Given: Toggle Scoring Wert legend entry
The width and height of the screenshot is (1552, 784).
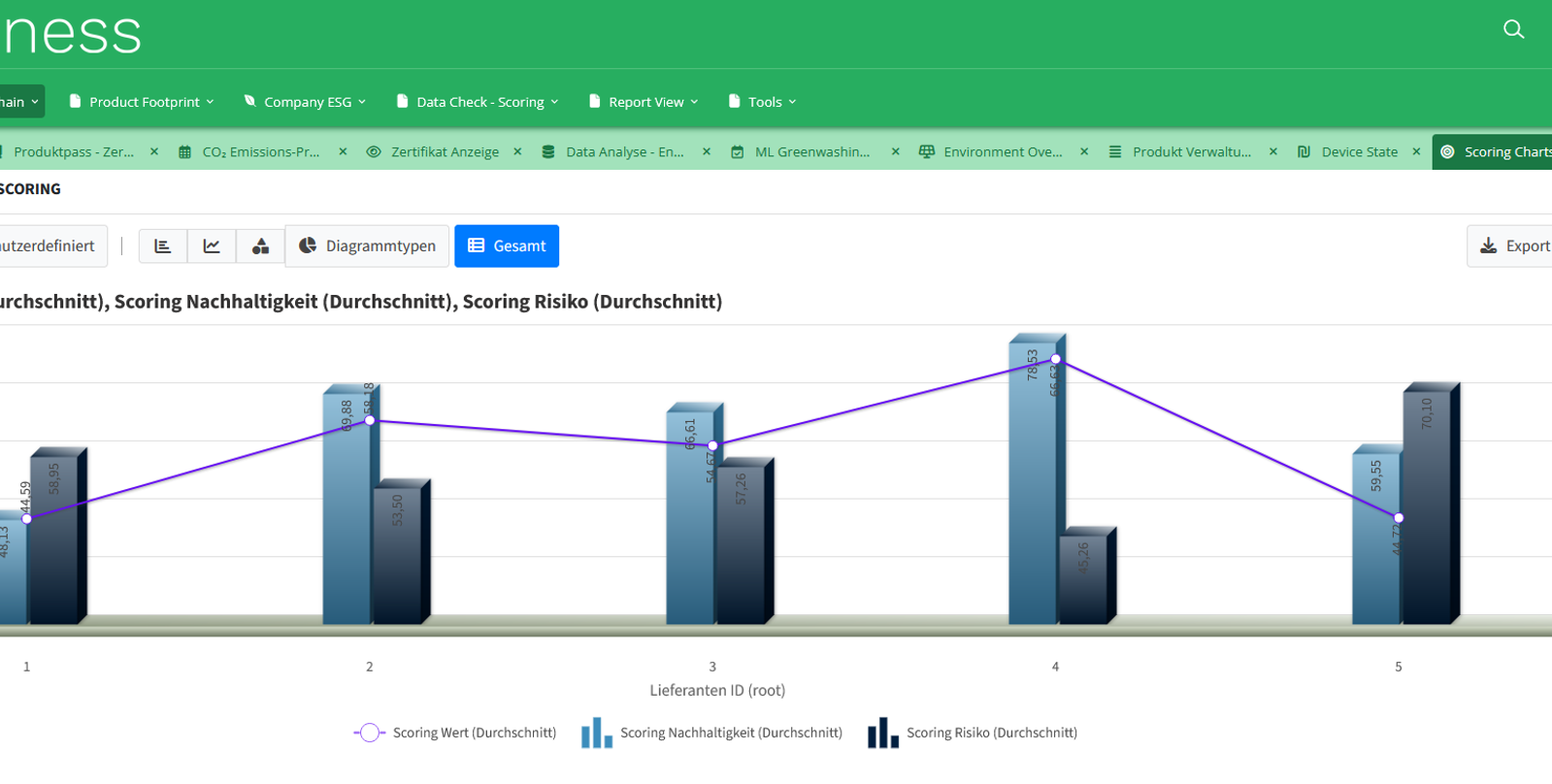Looking at the screenshot, I should 455,734.
